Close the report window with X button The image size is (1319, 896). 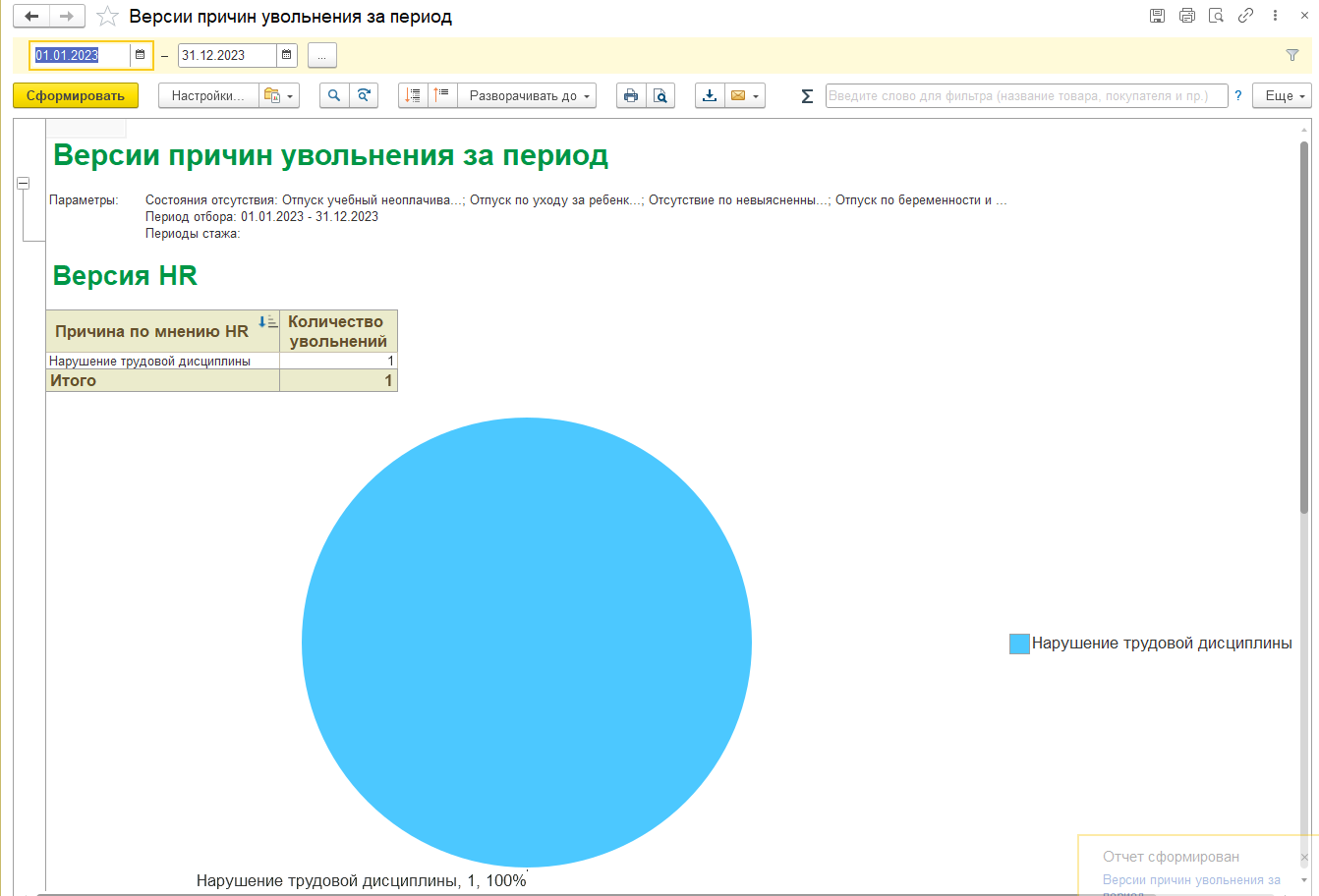1304,16
